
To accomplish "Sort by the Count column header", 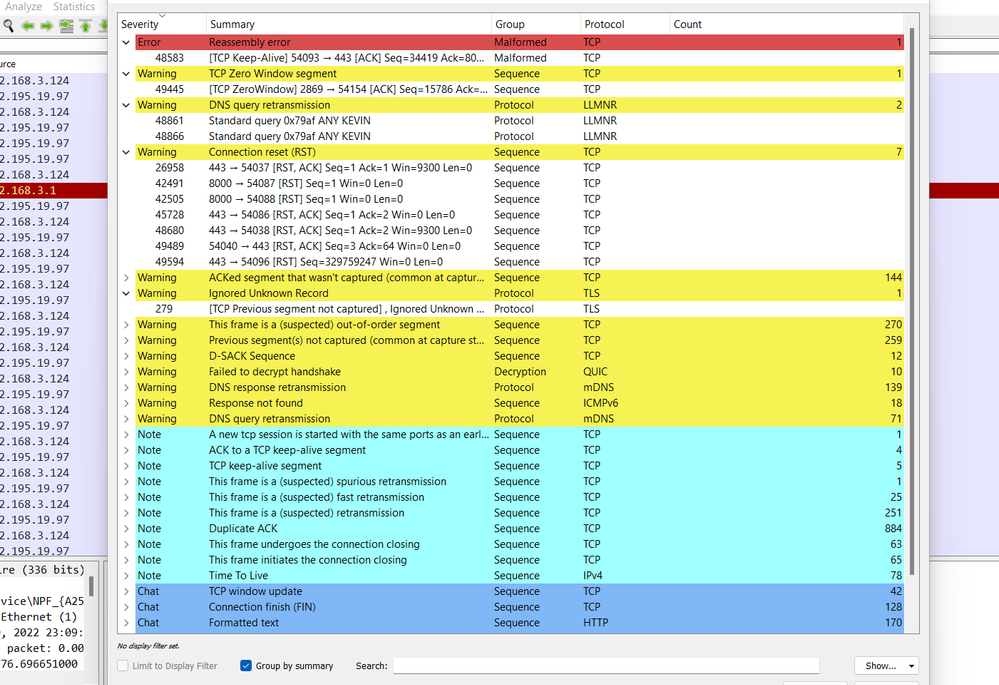I will click(787, 24).
